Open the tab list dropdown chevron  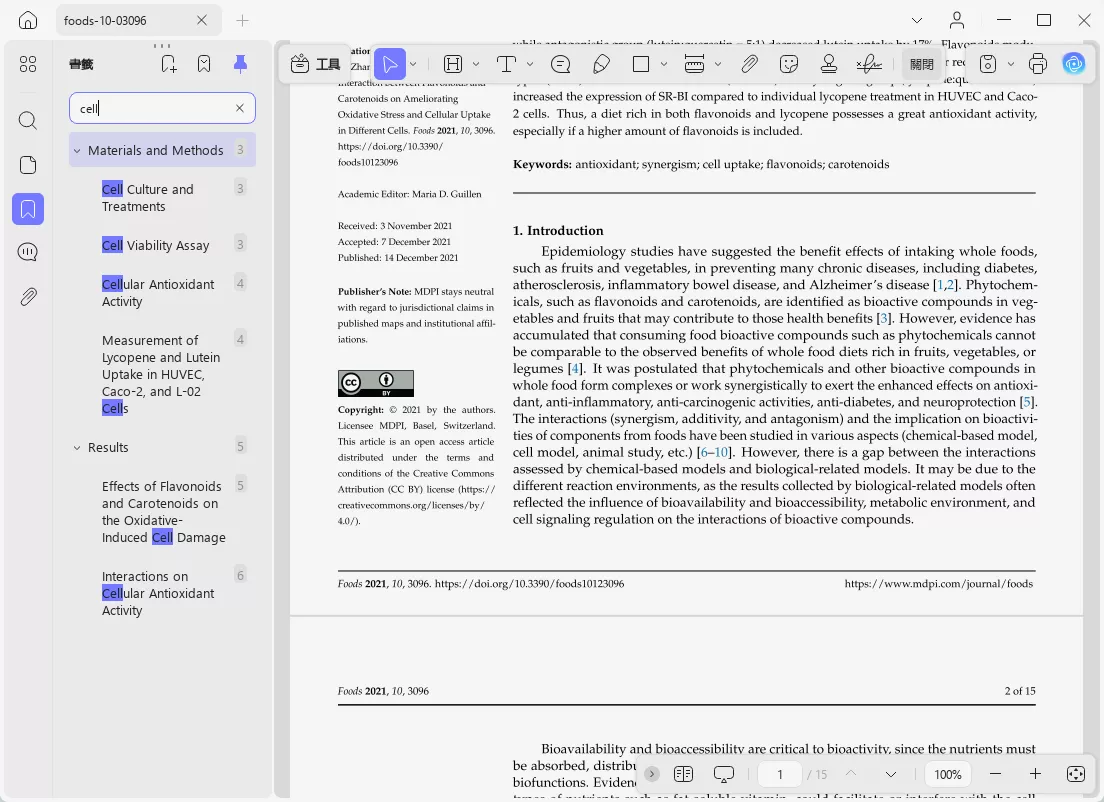click(x=917, y=20)
